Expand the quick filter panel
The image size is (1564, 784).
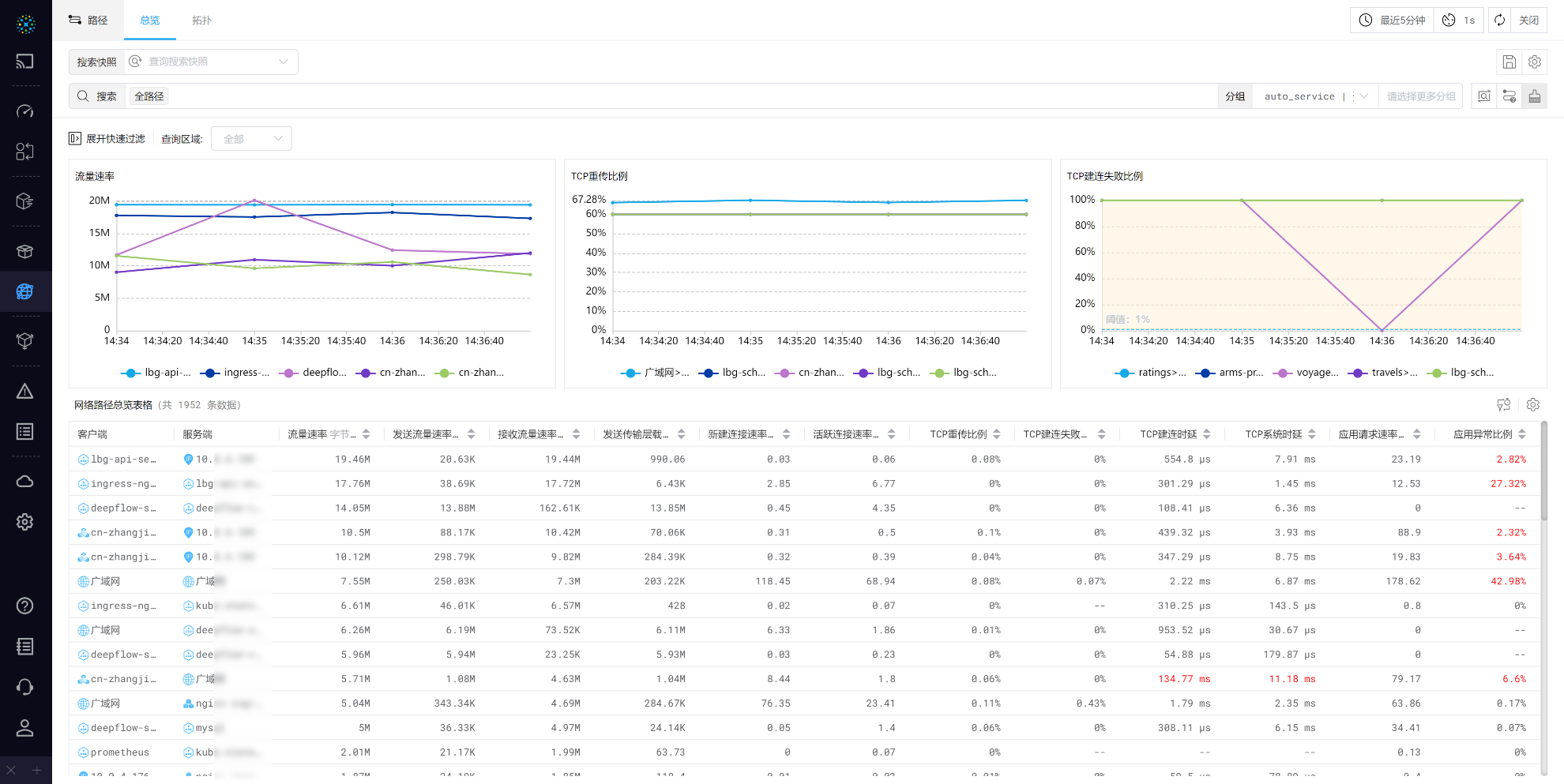pyautogui.click(x=107, y=139)
